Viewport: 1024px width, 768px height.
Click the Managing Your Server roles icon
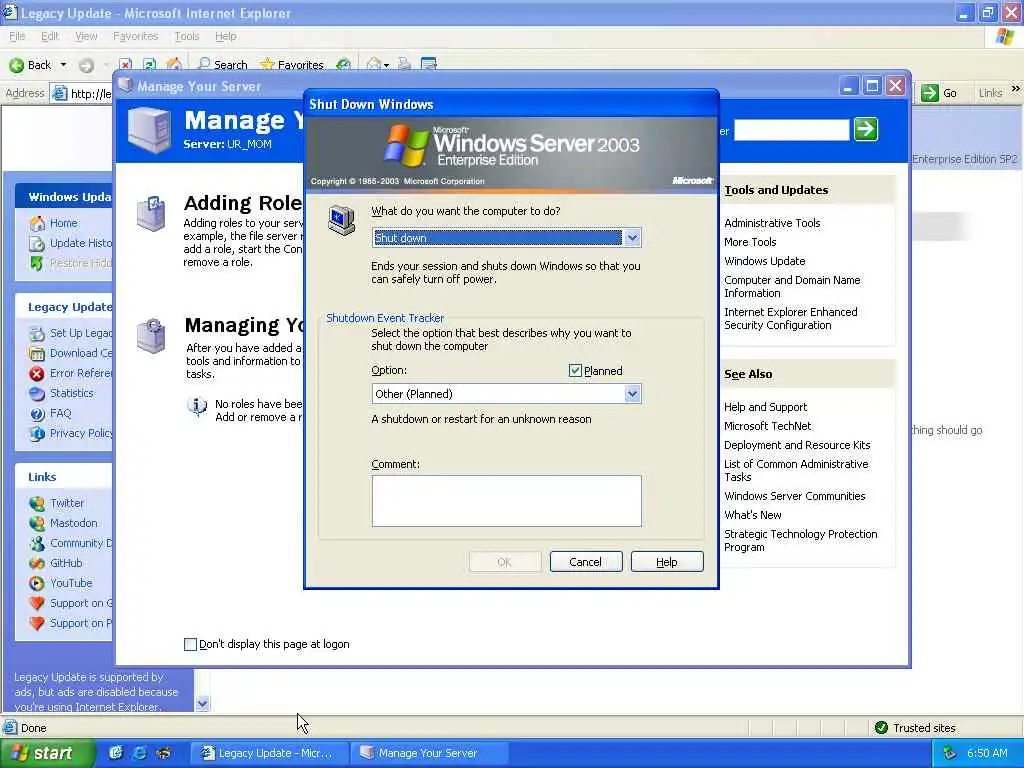click(x=151, y=336)
